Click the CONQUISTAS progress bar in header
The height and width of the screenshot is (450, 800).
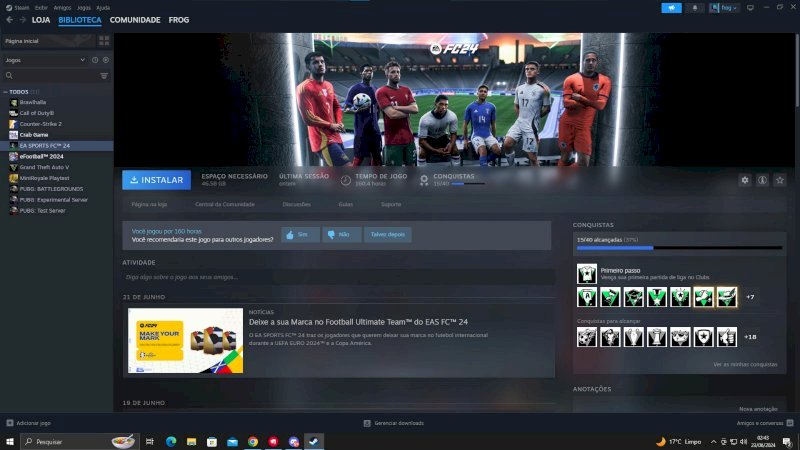point(468,184)
